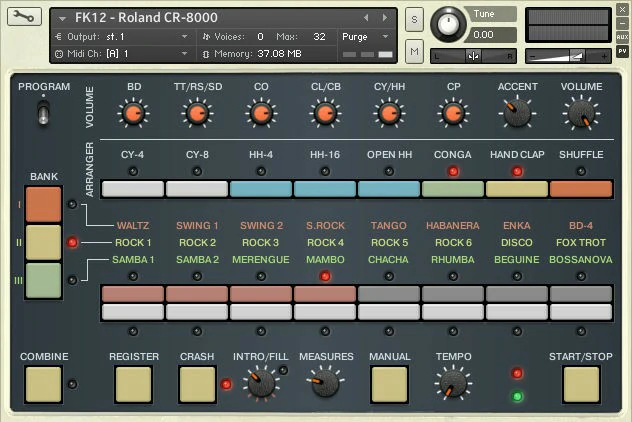Select the ROCK 5 gray pattern button
Image resolution: width=632 pixels, height=422 pixels.
[x=389, y=294]
